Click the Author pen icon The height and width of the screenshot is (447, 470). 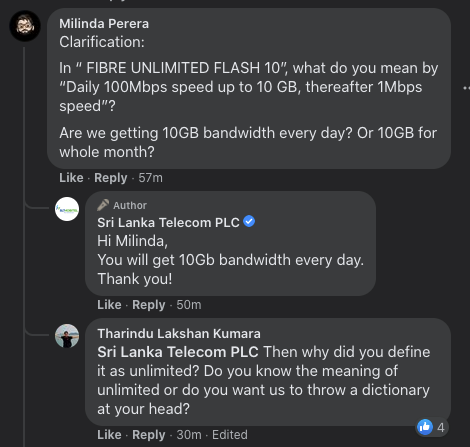(103, 205)
